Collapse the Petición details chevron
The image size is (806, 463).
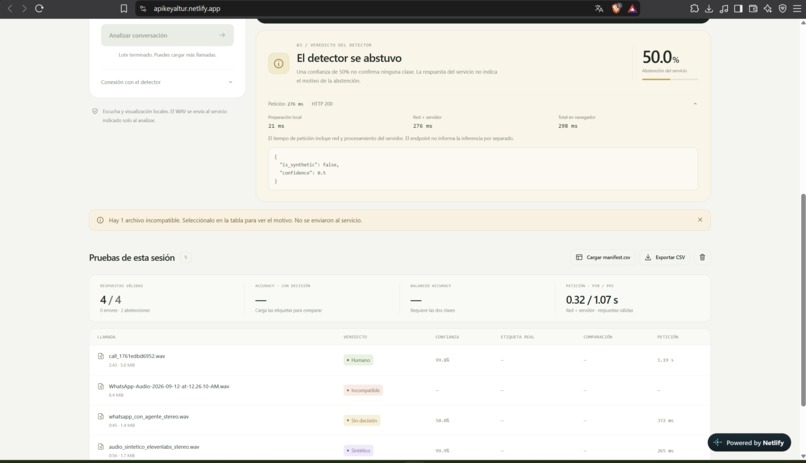coord(695,104)
